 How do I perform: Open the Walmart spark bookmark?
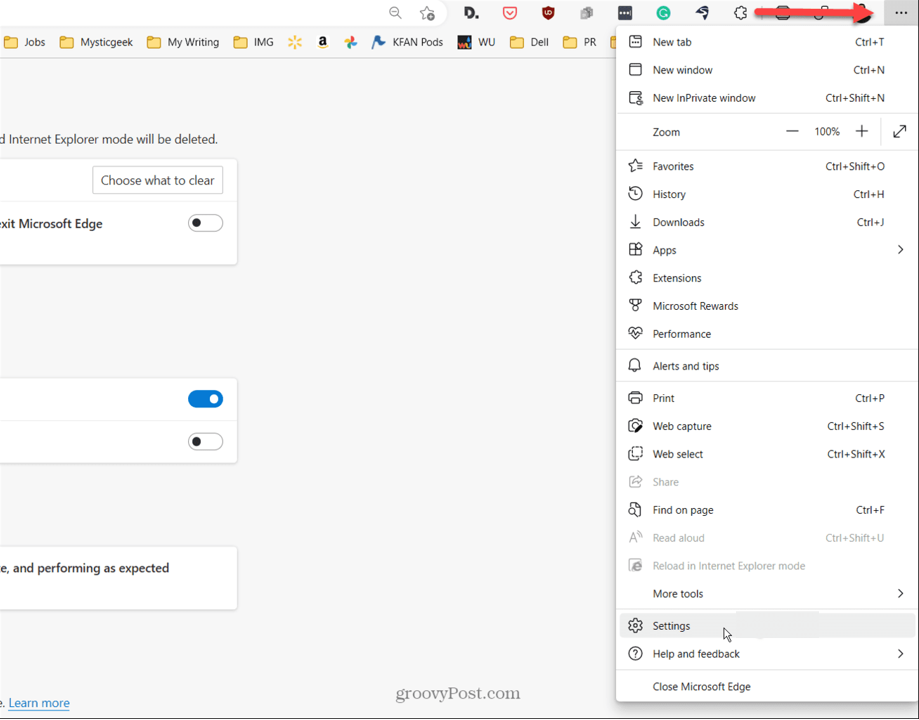[295, 42]
